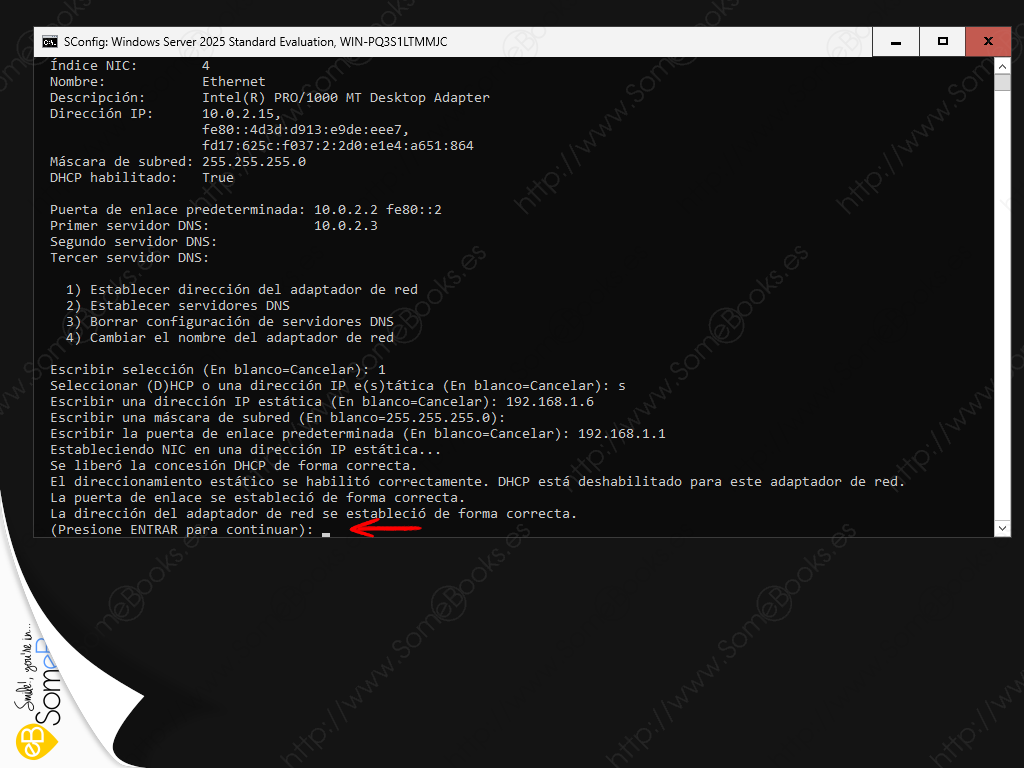
Task: Click the Máscara de subred value 255.255.255.0
Action: [253, 162]
